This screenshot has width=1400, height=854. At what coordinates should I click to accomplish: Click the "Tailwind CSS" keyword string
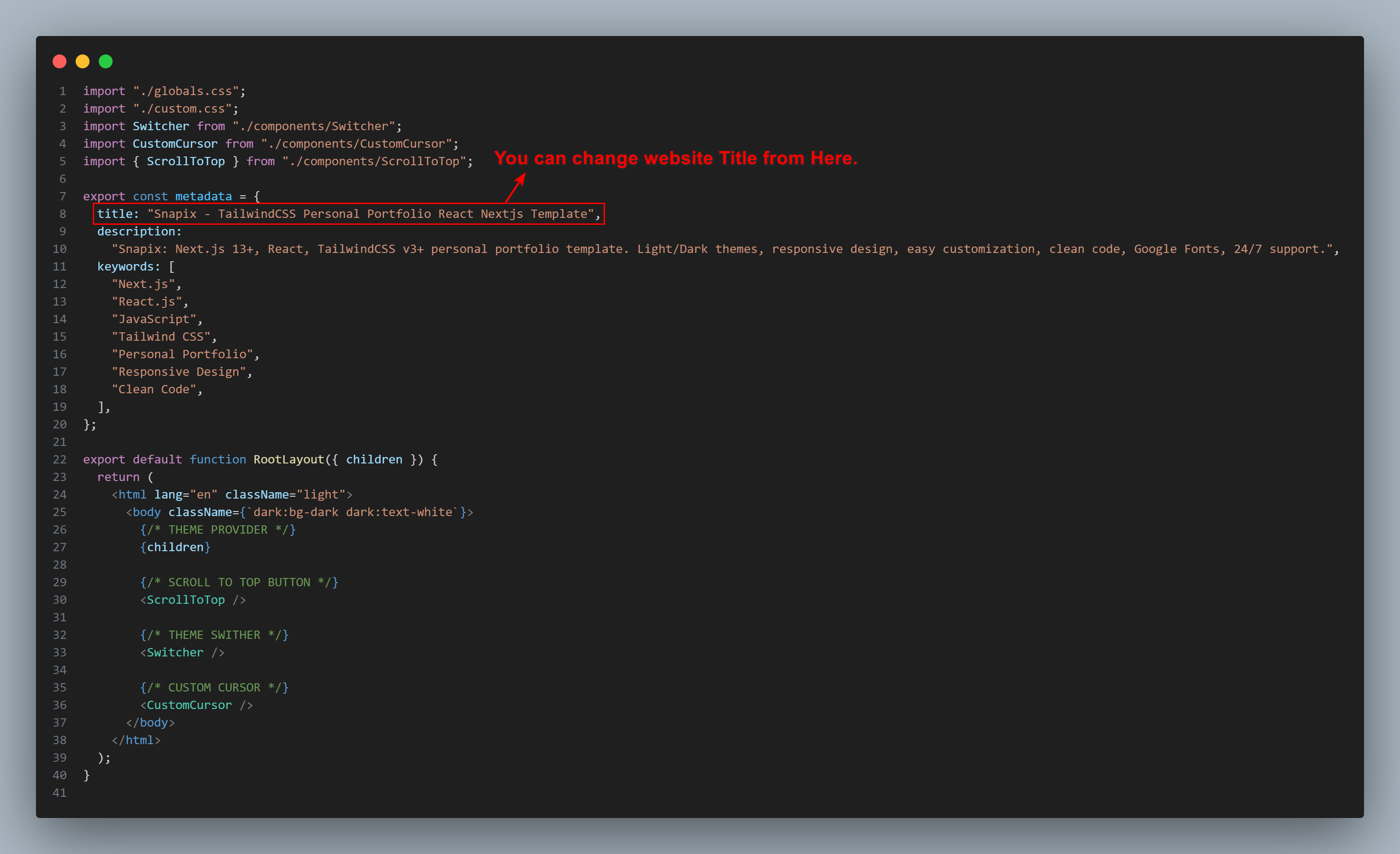161,337
